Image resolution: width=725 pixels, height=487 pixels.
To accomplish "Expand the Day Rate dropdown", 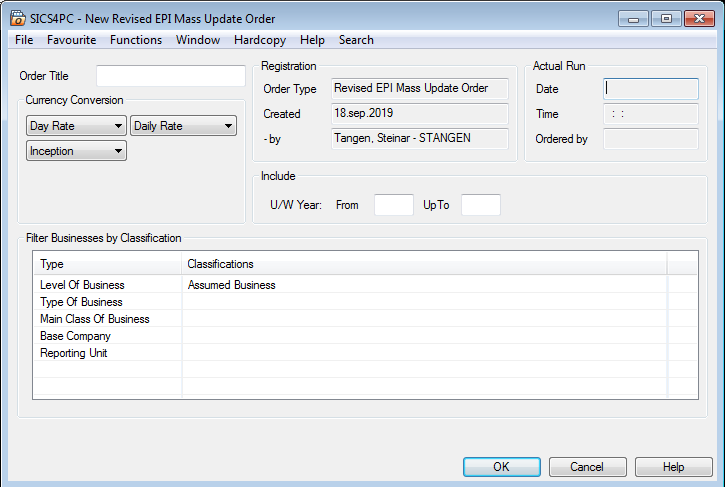I will point(76,126).
